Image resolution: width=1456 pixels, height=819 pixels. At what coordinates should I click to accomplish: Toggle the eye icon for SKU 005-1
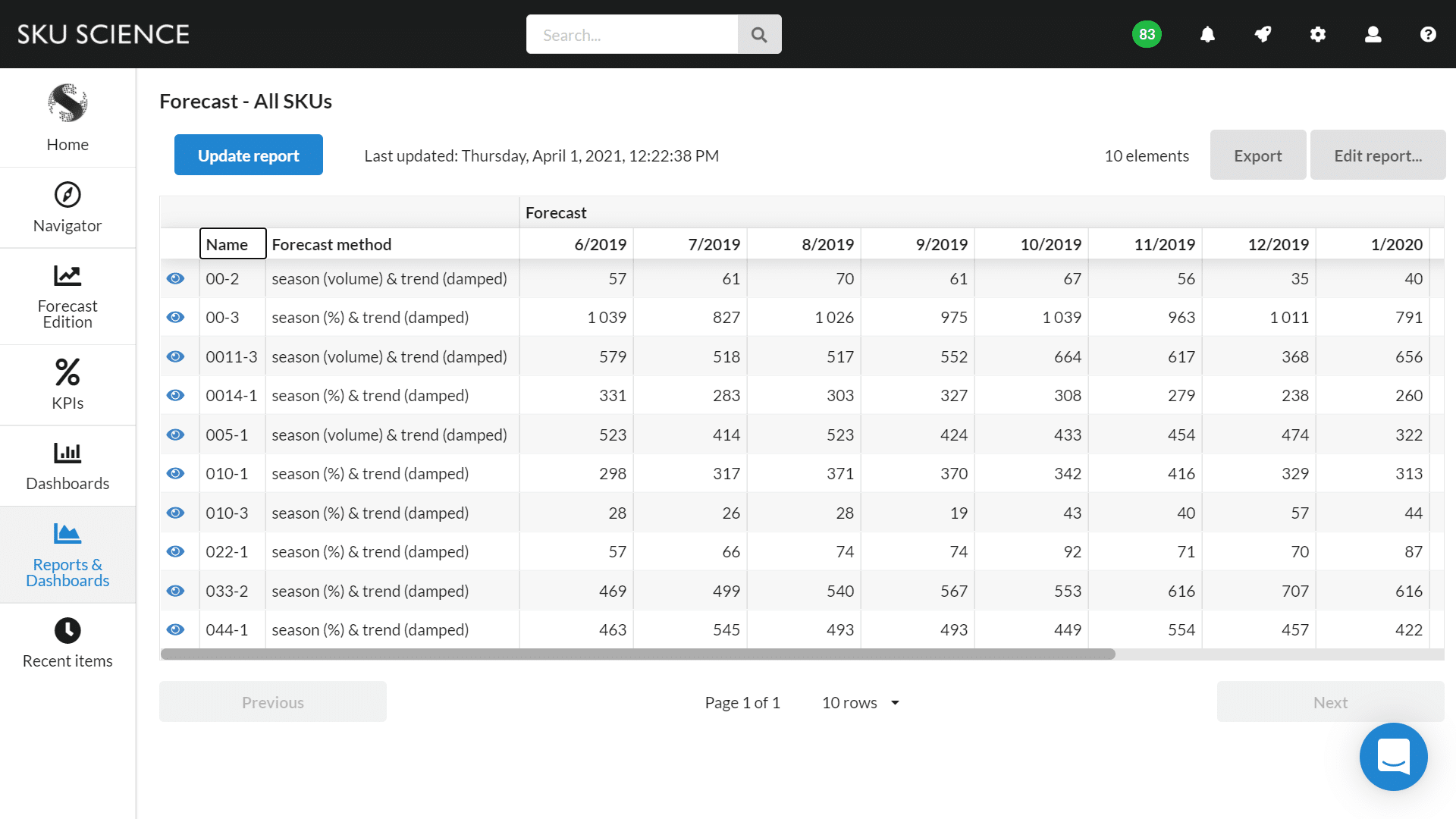[175, 435]
